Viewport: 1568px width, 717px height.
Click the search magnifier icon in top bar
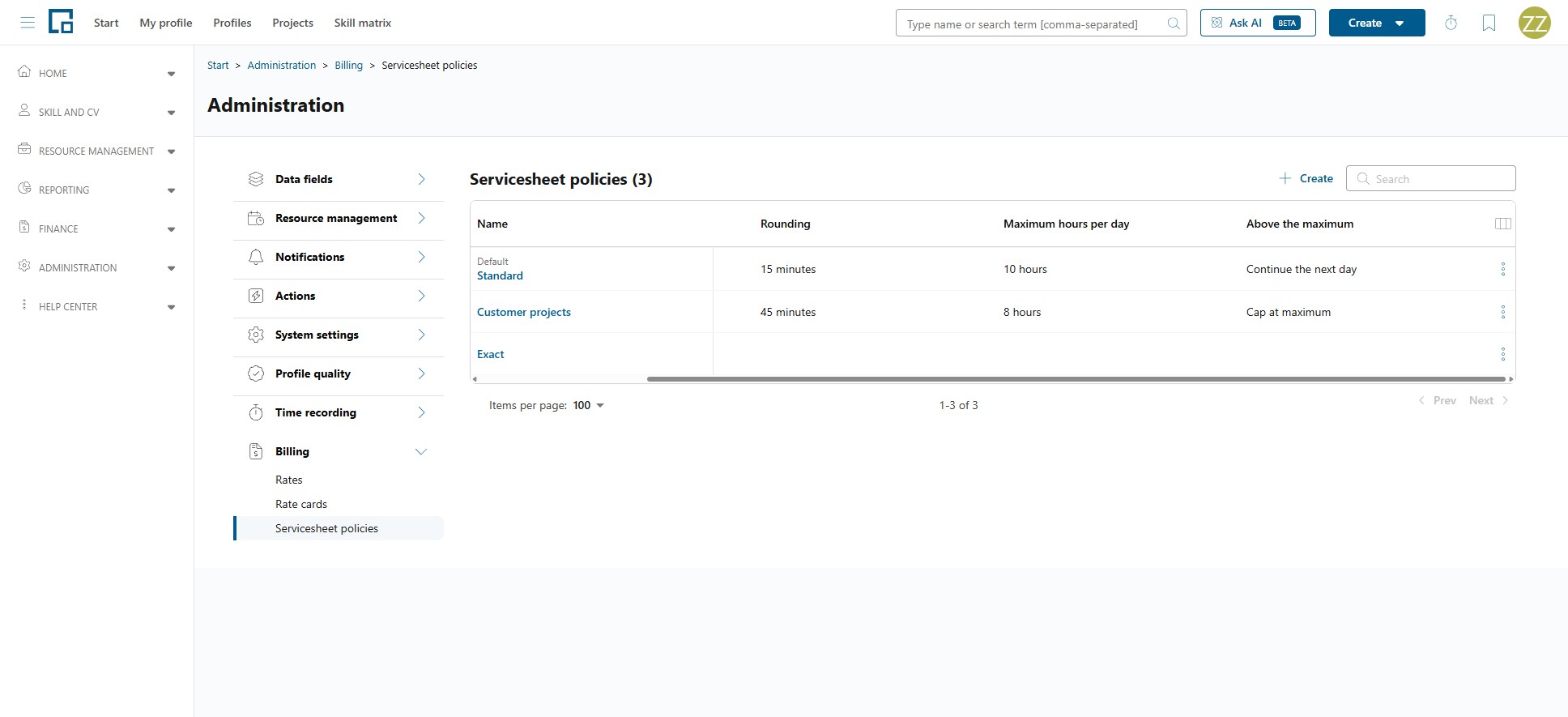(1173, 23)
